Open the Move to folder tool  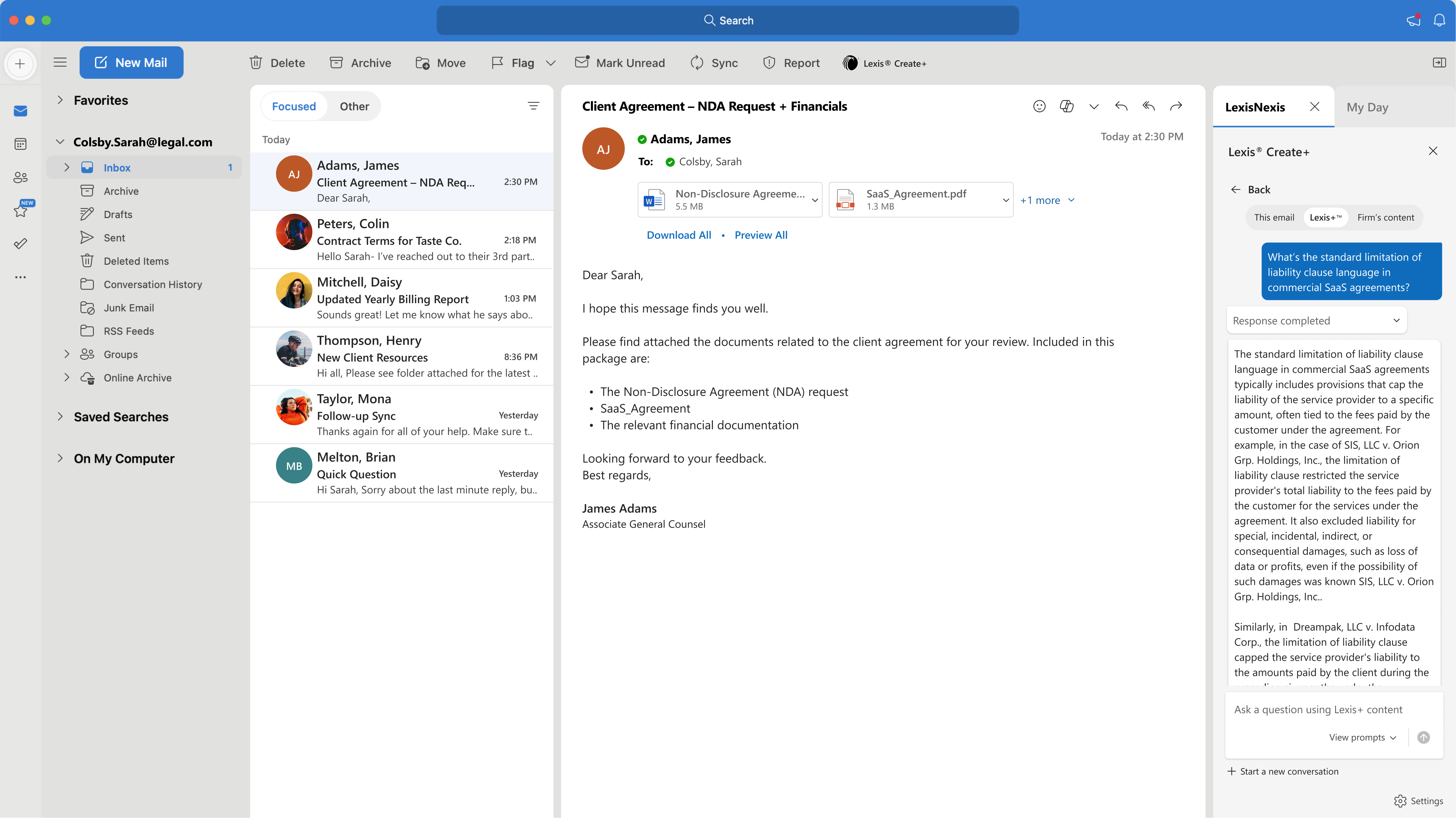point(440,63)
